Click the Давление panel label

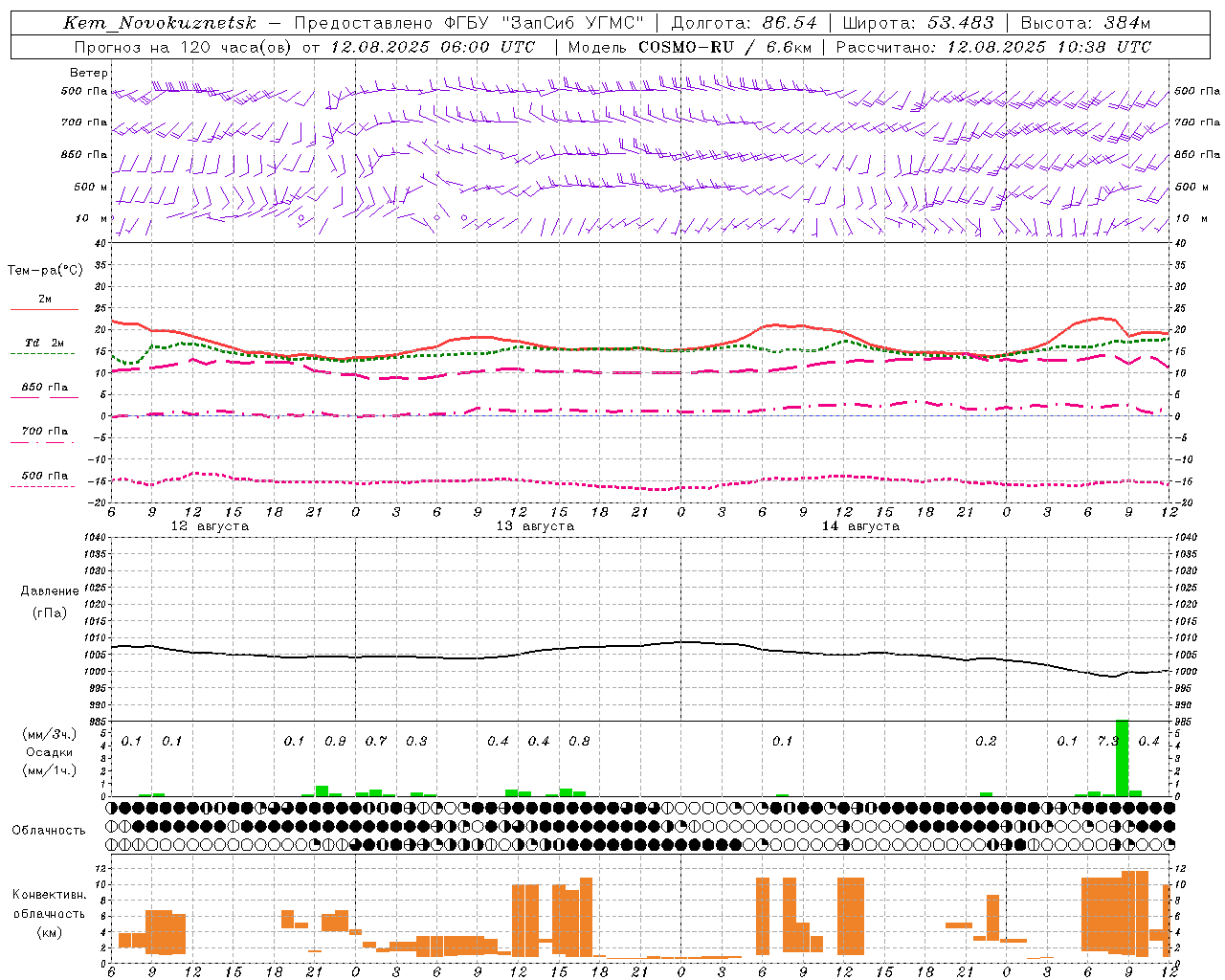tap(50, 591)
